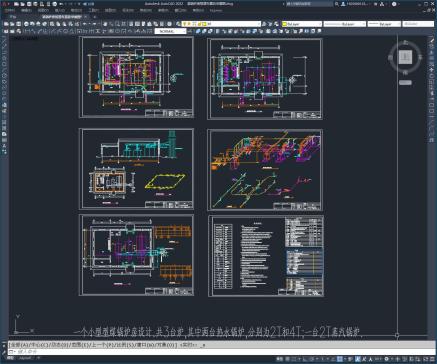Click the Open file icon in Standard toolbar
The height and width of the screenshot is (364, 437).
tap(12, 24)
